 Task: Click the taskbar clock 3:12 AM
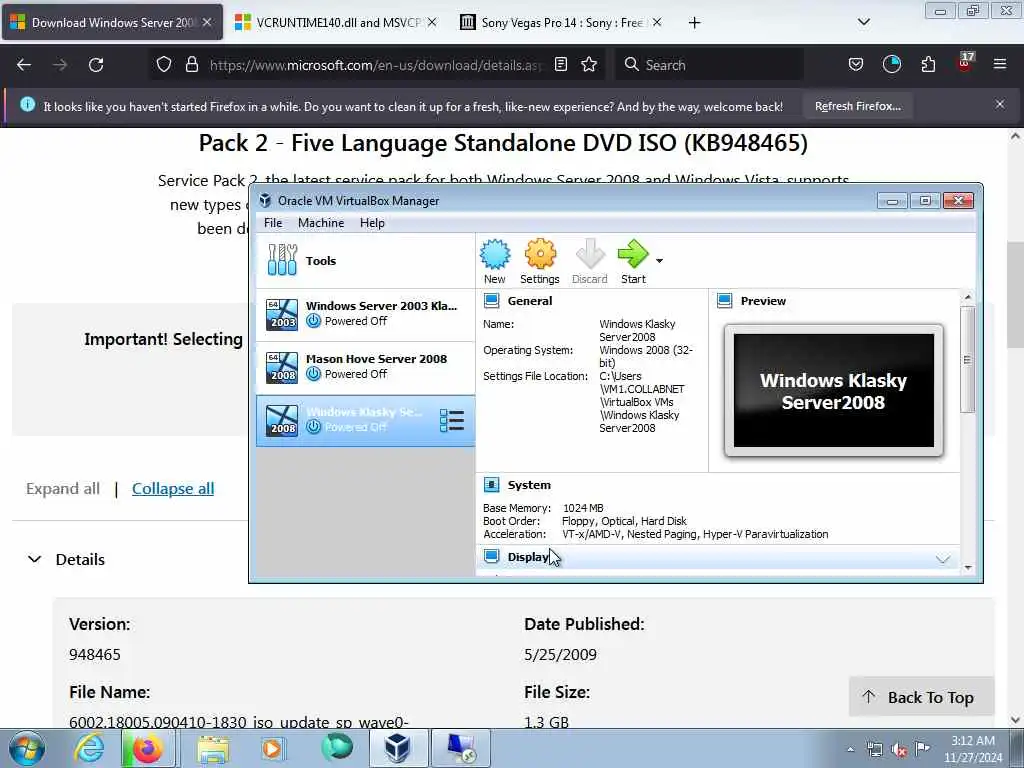(x=972, y=749)
